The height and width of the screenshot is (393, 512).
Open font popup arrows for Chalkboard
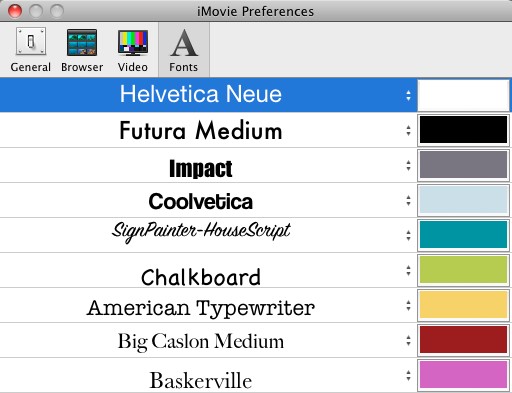[x=408, y=271]
